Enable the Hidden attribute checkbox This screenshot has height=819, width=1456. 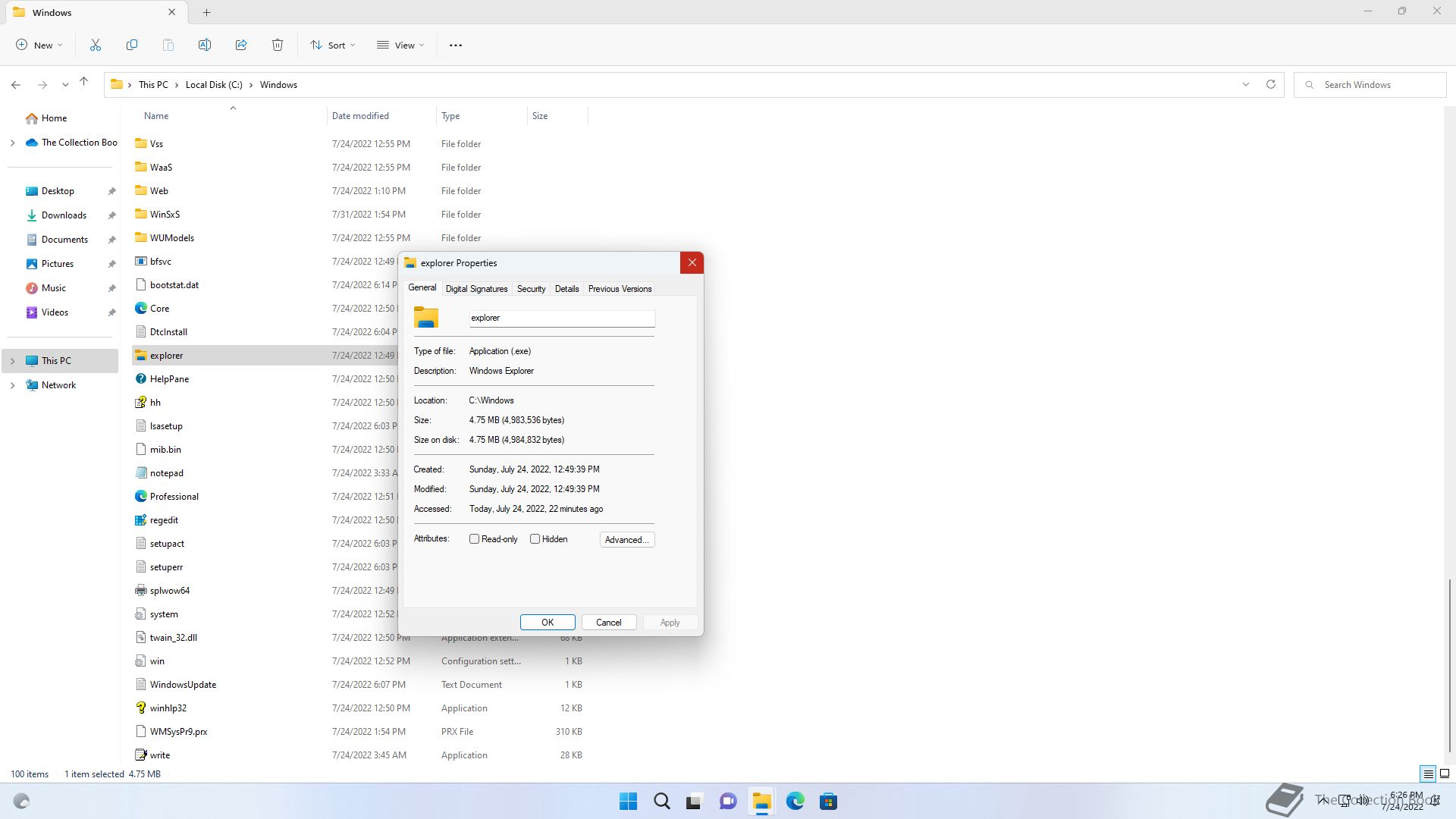(535, 539)
